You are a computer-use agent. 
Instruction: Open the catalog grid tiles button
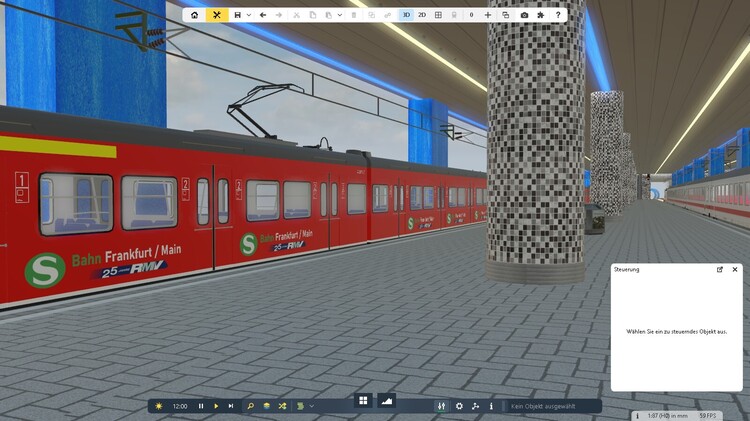[x=364, y=400]
